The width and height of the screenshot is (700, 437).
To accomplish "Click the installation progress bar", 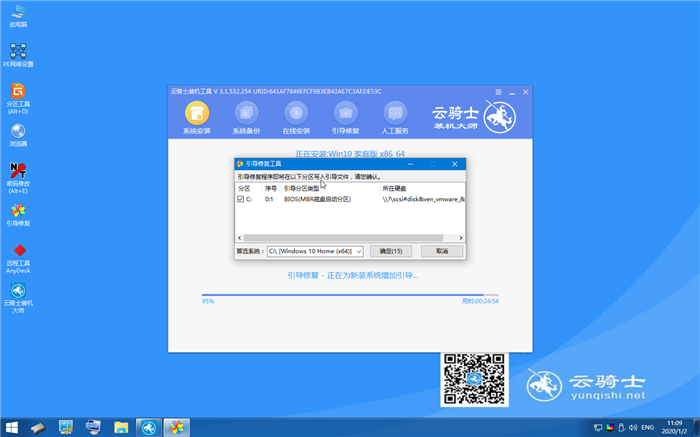I will (350, 295).
